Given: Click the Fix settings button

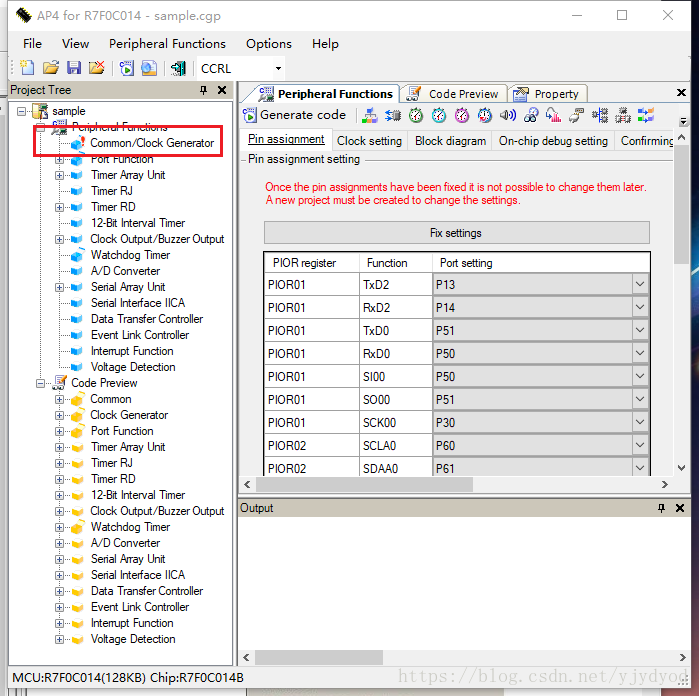Looking at the screenshot, I should 456,233.
